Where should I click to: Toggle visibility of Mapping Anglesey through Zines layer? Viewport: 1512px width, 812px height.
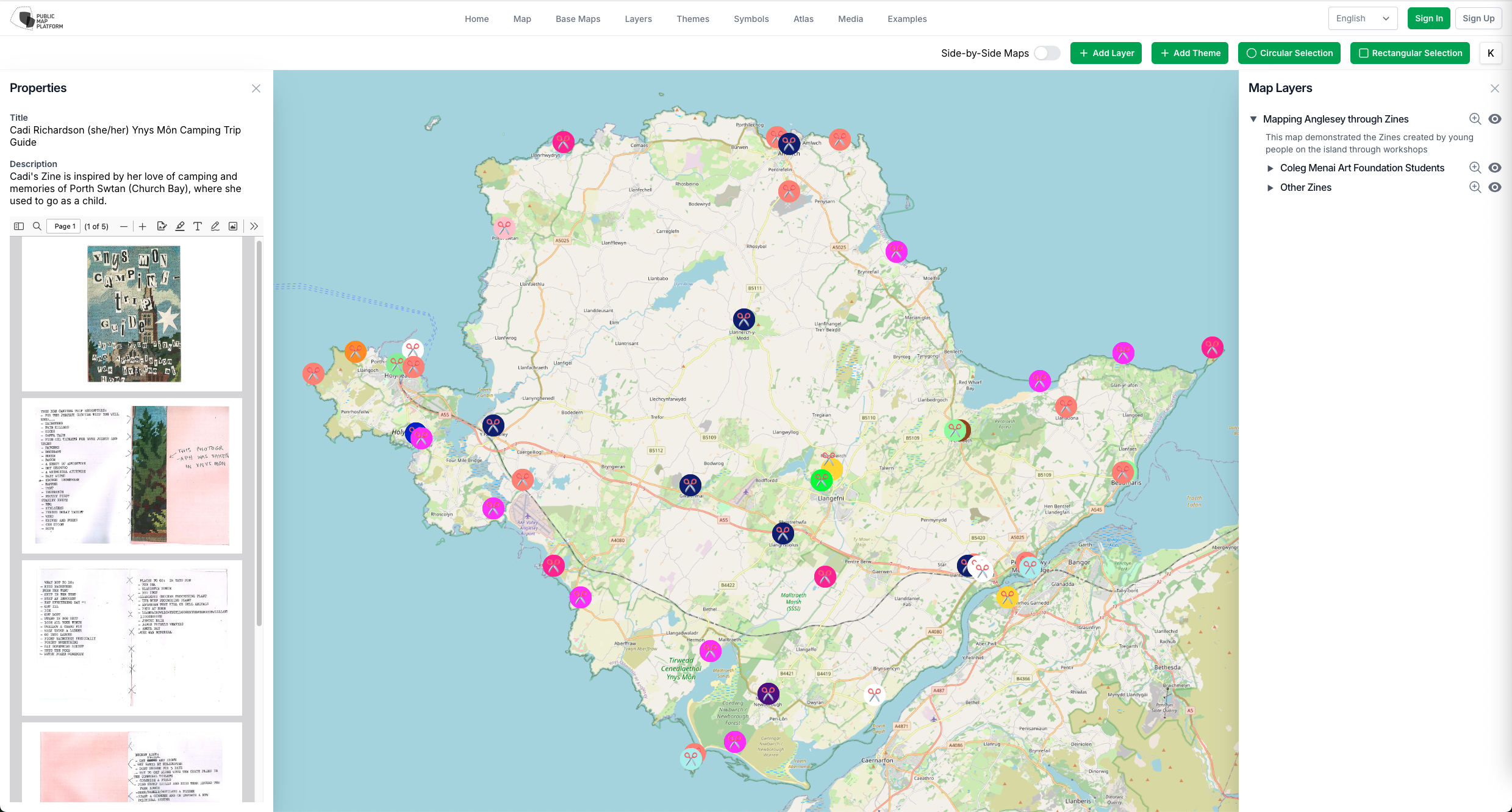tap(1495, 119)
